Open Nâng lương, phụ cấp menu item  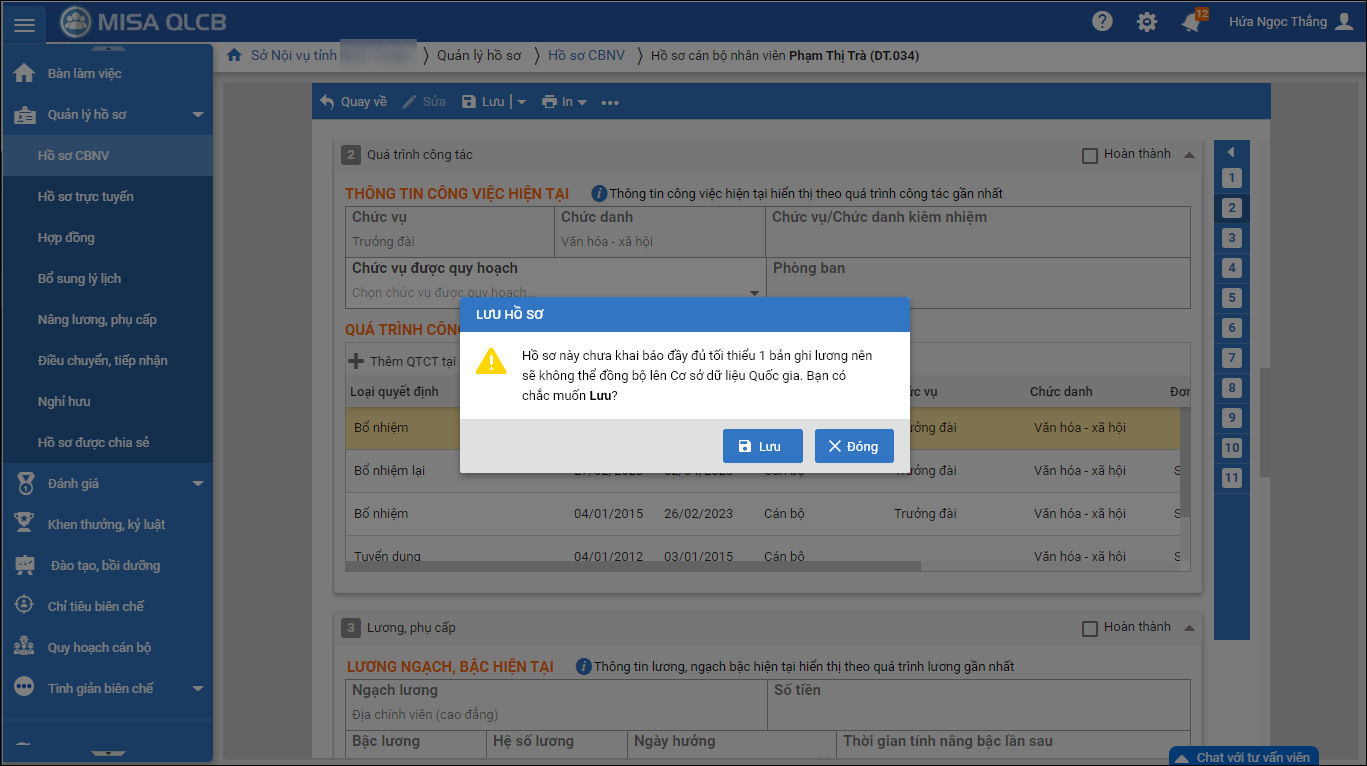coord(97,320)
